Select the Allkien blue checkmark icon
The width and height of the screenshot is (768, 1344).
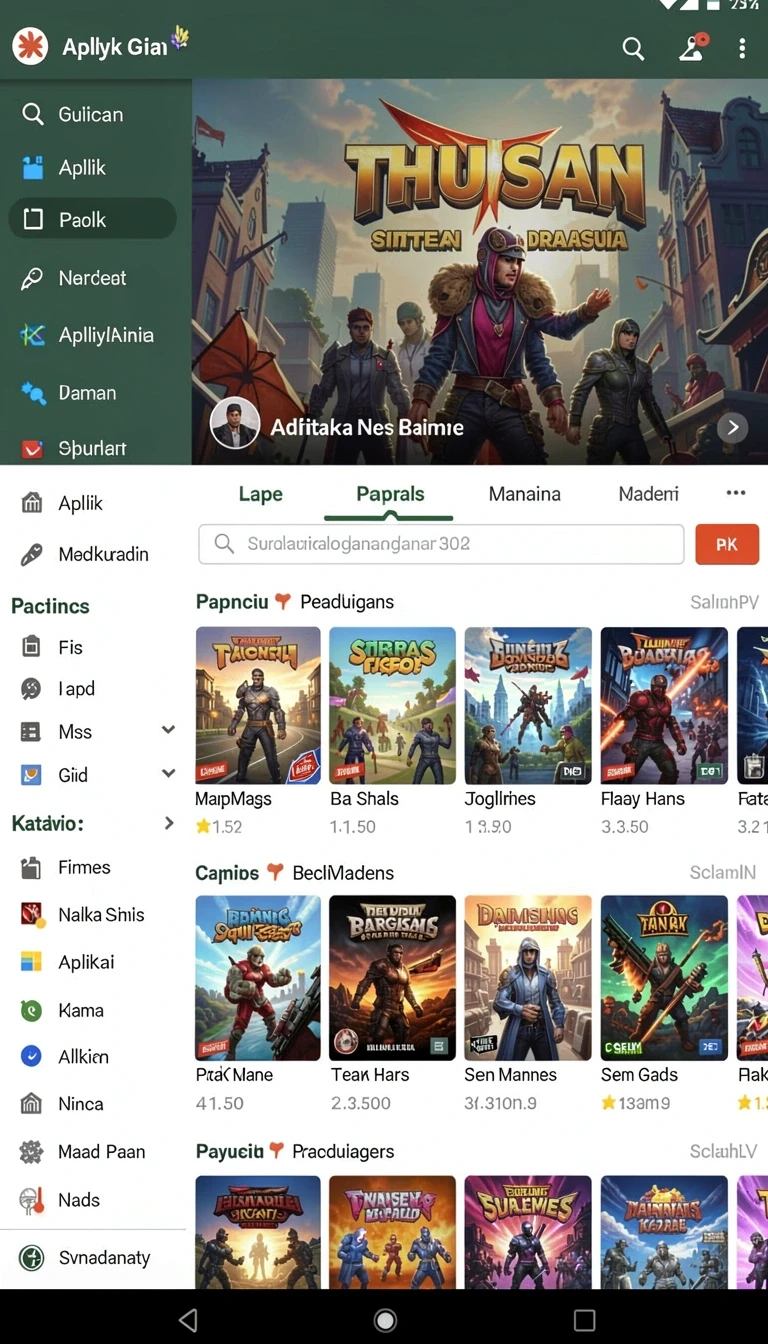point(32,1056)
